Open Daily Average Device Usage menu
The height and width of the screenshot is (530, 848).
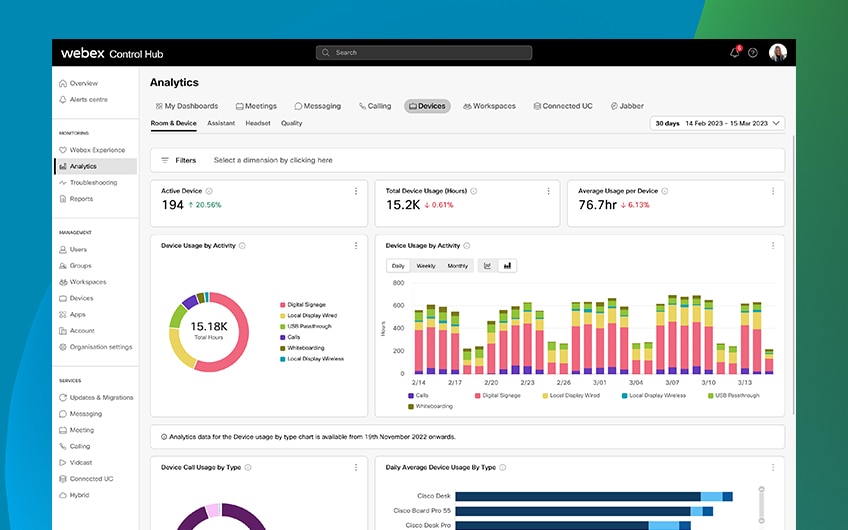click(x=773, y=467)
